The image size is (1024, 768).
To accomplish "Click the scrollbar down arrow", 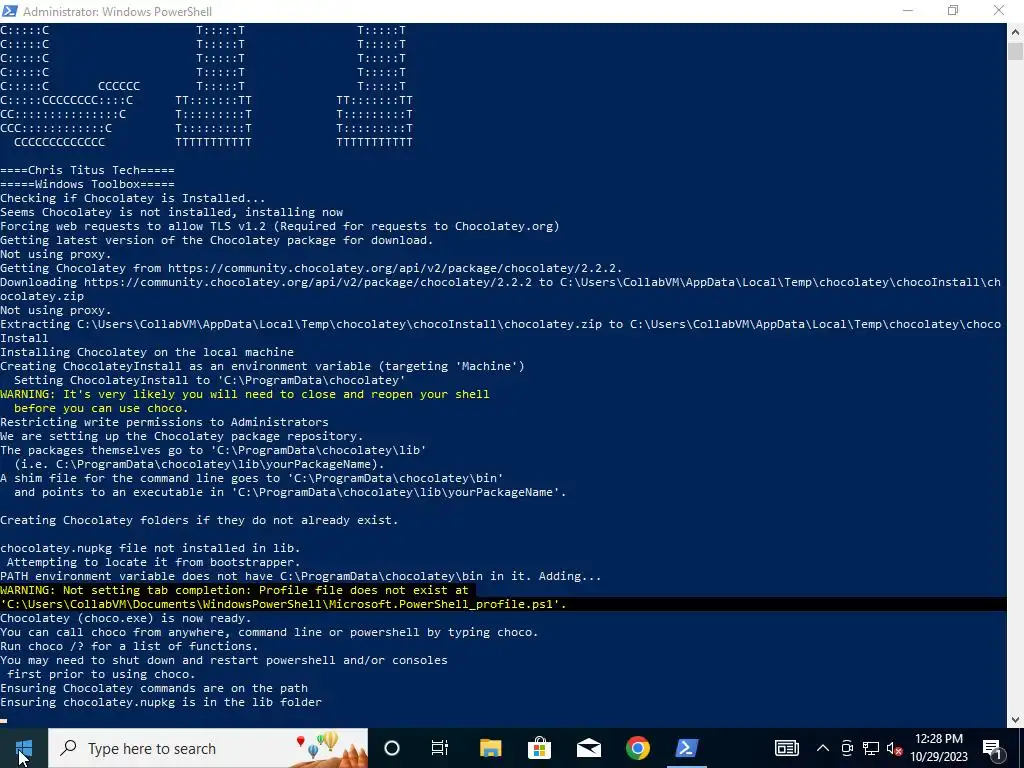I will coord(1016,720).
